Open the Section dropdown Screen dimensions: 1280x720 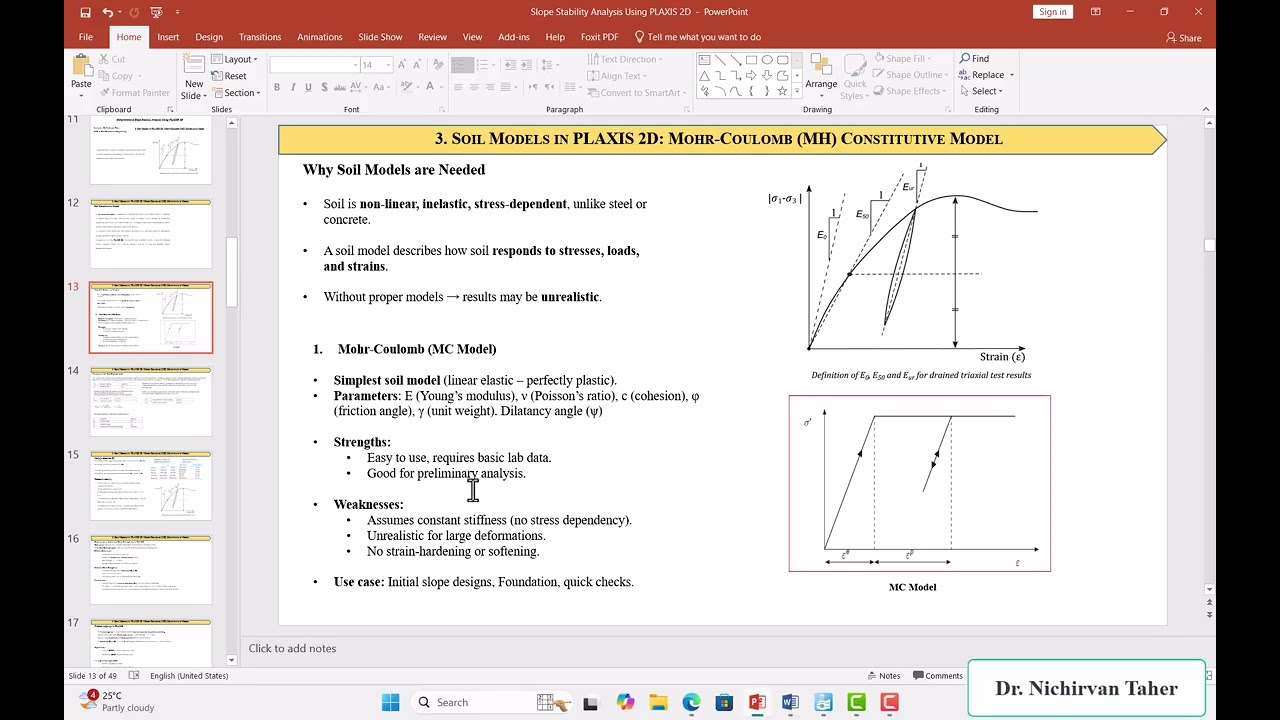tap(236, 93)
